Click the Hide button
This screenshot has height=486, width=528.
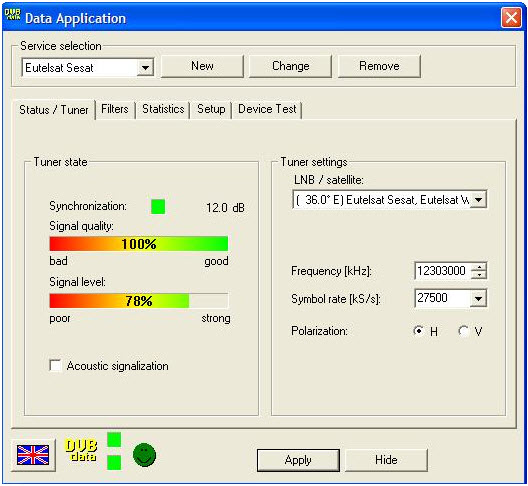coord(386,460)
